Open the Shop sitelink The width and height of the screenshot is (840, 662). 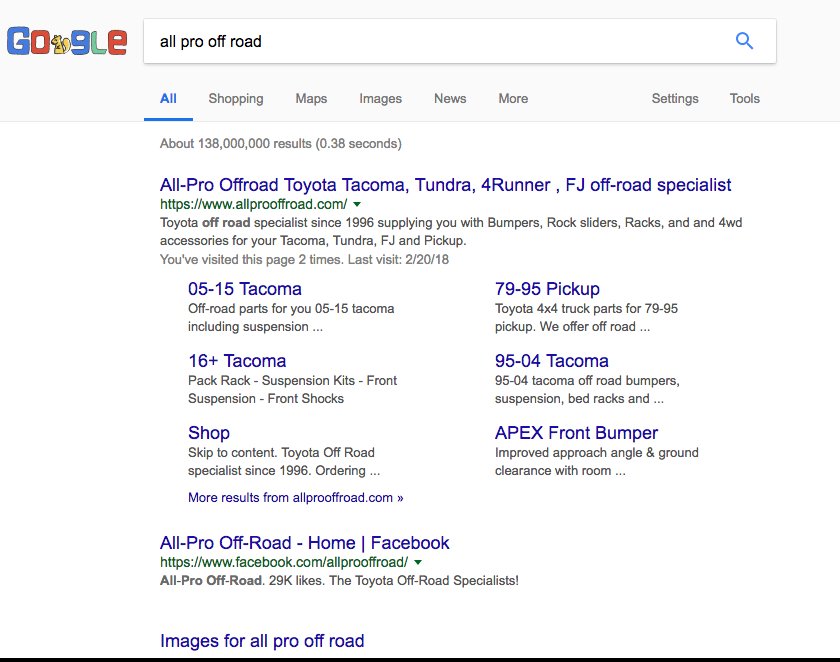(x=209, y=433)
